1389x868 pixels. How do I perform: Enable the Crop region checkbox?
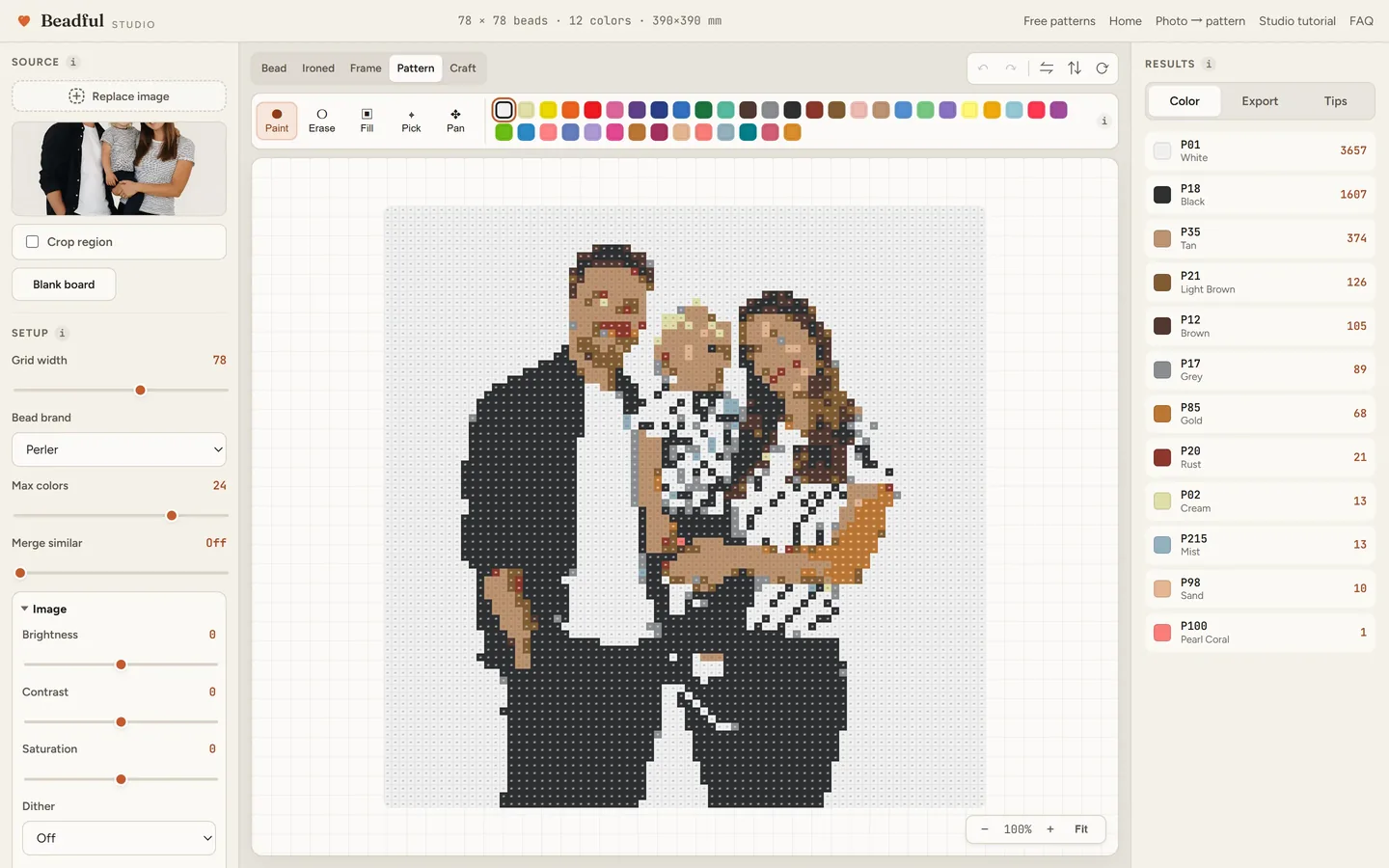point(33,242)
